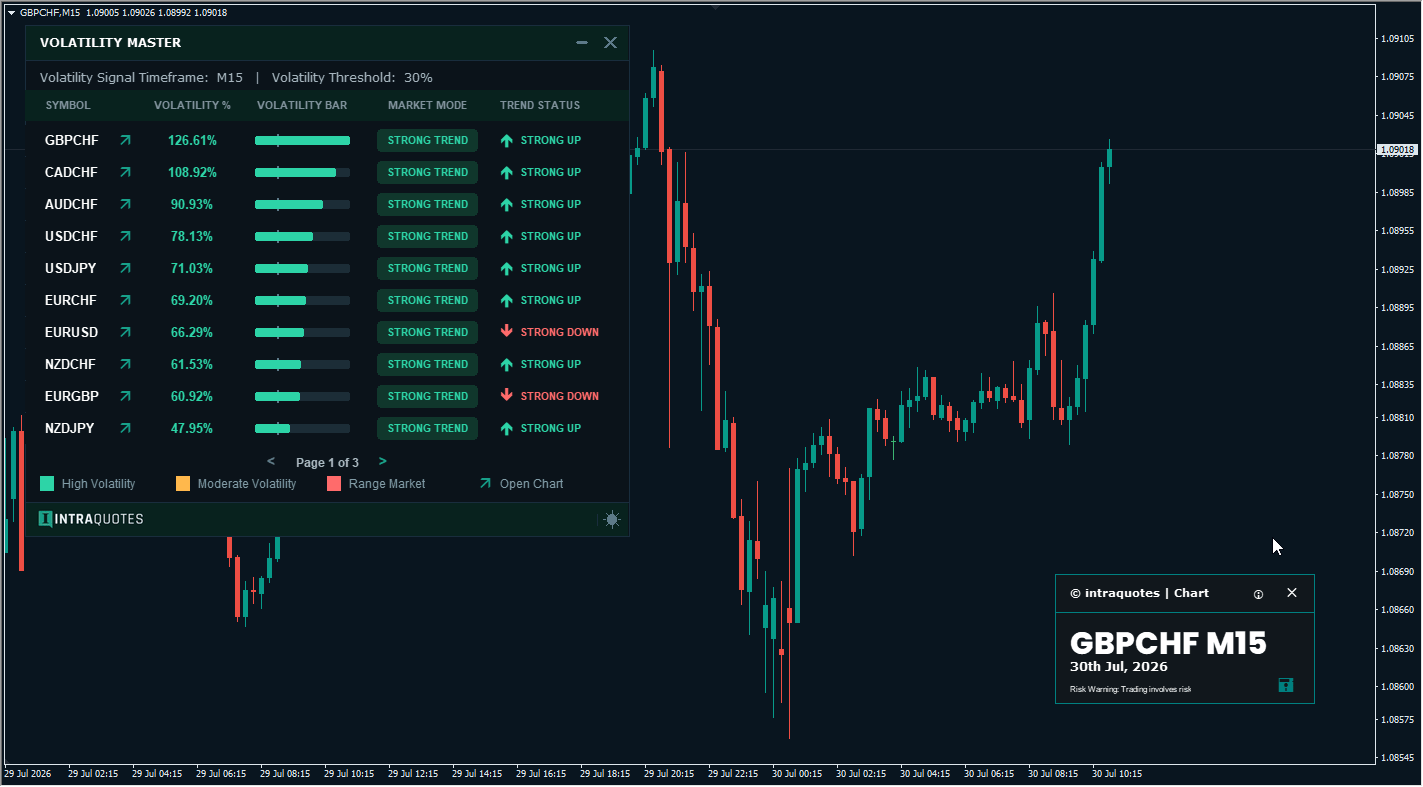The height and width of the screenshot is (787, 1423).
Task: Minimize the Volatility Master panel
Action: pos(582,43)
